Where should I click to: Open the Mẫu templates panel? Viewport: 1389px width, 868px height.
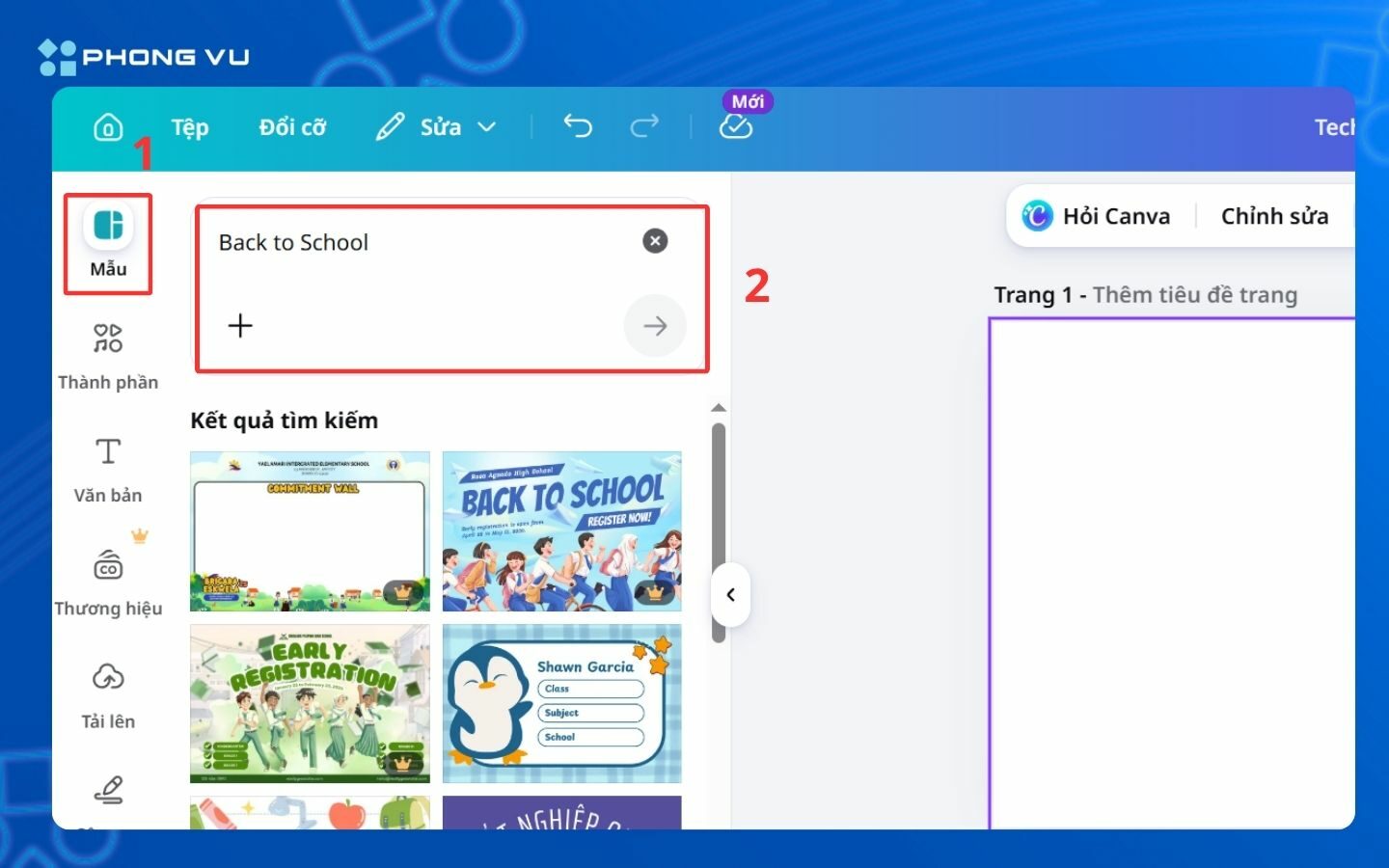[x=108, y=243]
